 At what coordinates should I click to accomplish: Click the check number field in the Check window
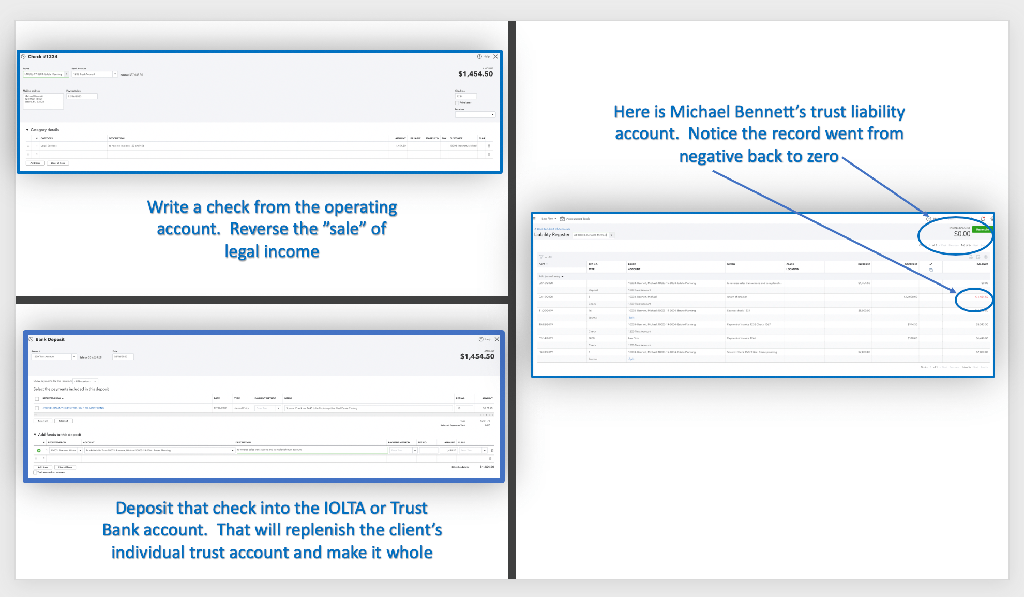(x=466, y=97)
